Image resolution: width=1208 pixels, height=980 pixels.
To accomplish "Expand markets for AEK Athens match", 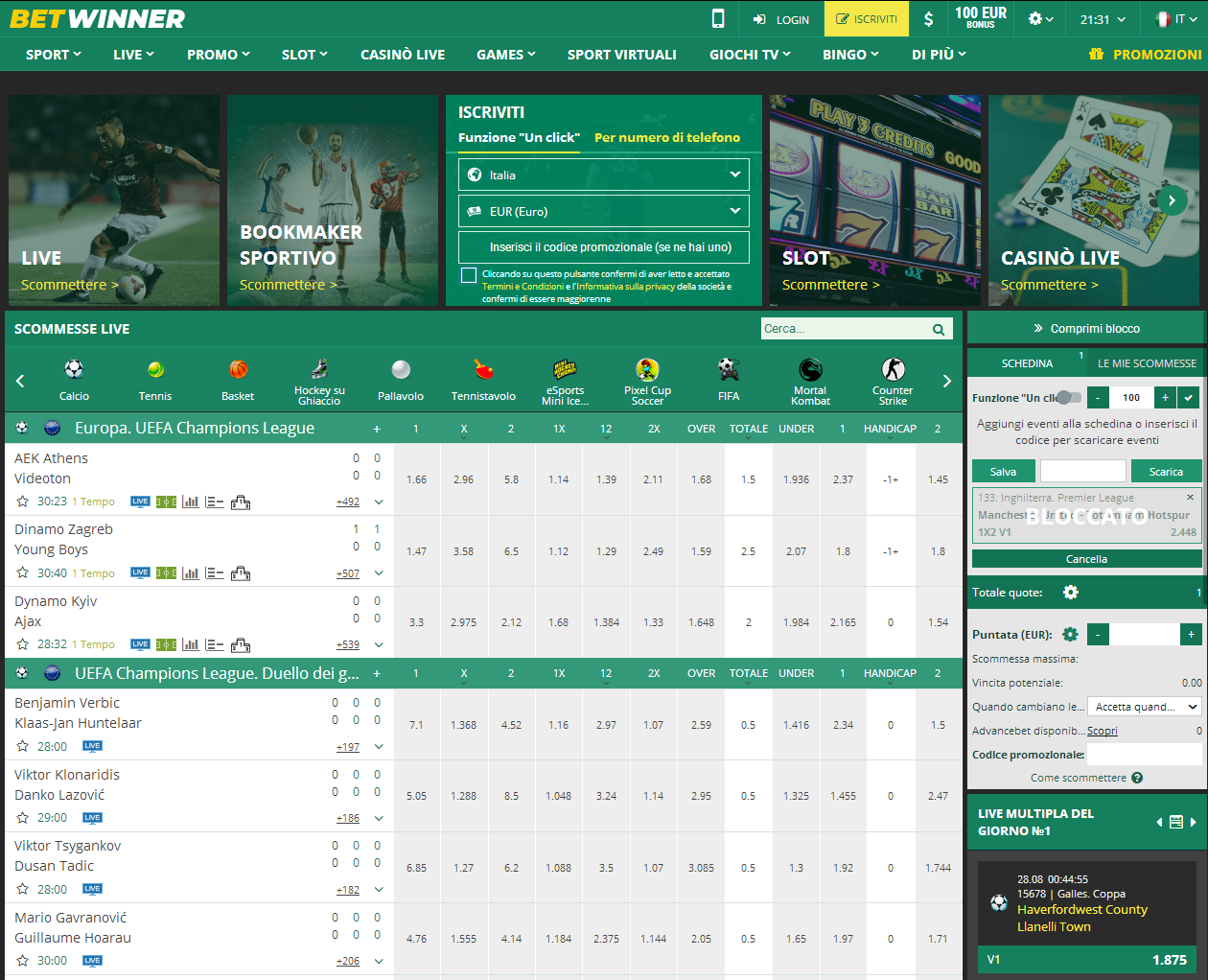I will click(x=379, y=502).
